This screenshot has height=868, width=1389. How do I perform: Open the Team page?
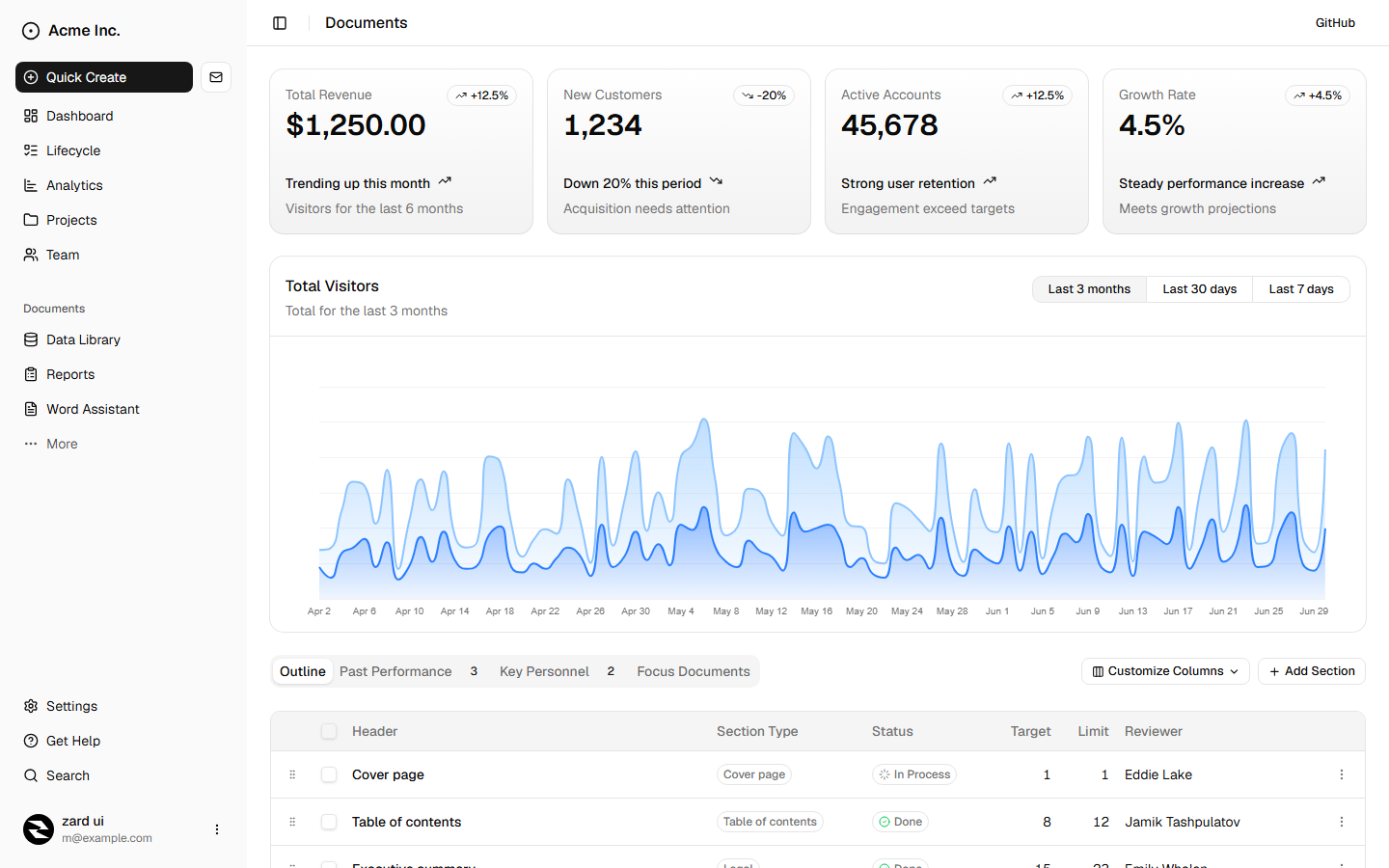[123, 255]
